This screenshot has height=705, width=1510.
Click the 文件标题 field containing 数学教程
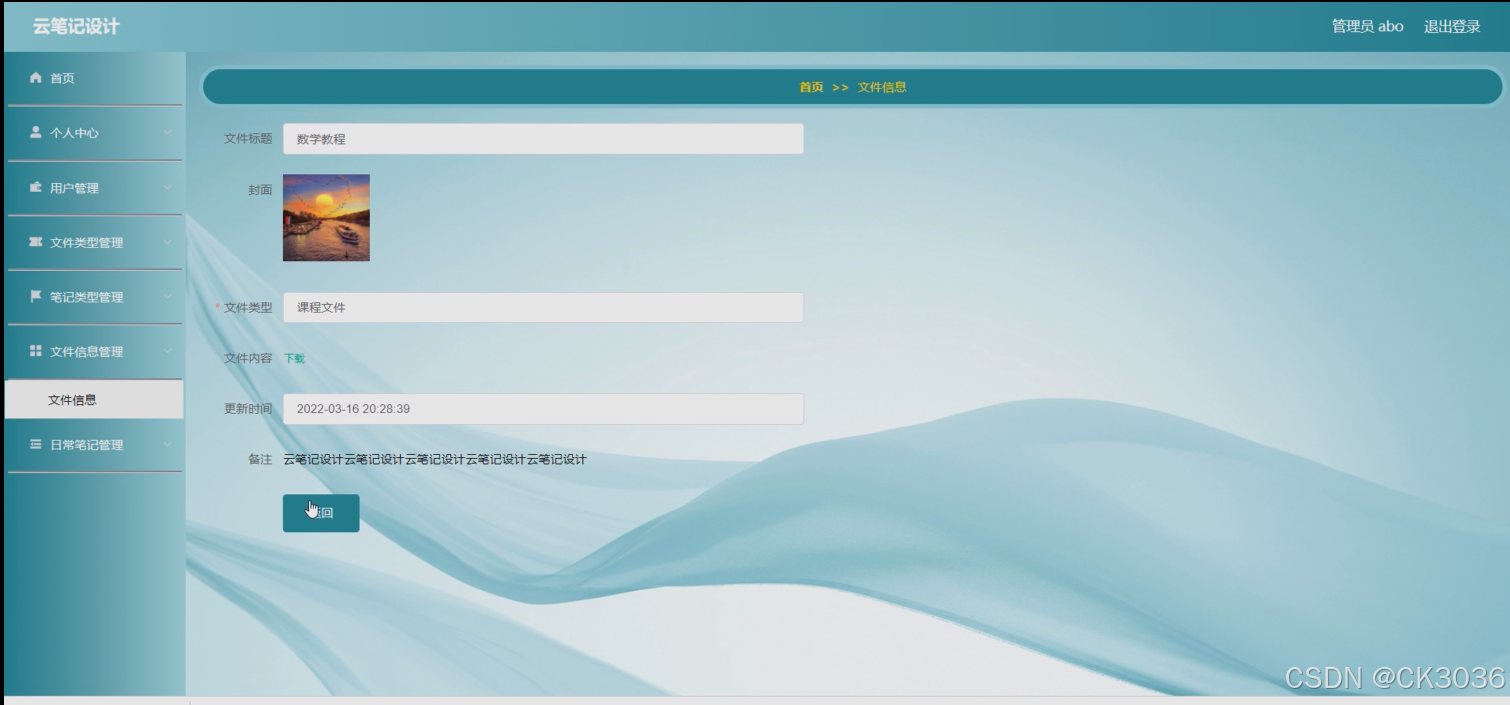coord(543,139)
